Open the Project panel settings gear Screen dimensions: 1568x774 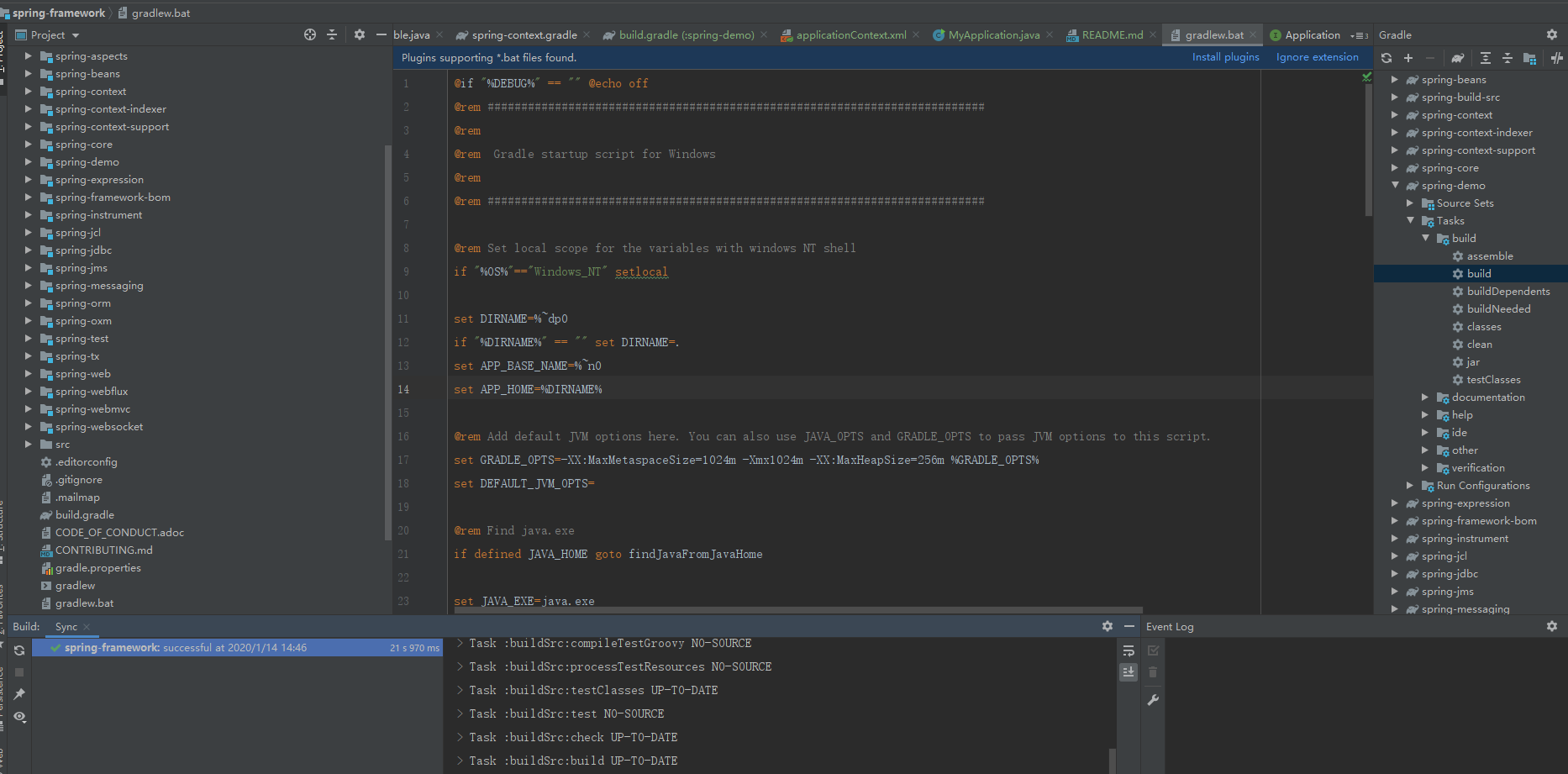(360, 34)
